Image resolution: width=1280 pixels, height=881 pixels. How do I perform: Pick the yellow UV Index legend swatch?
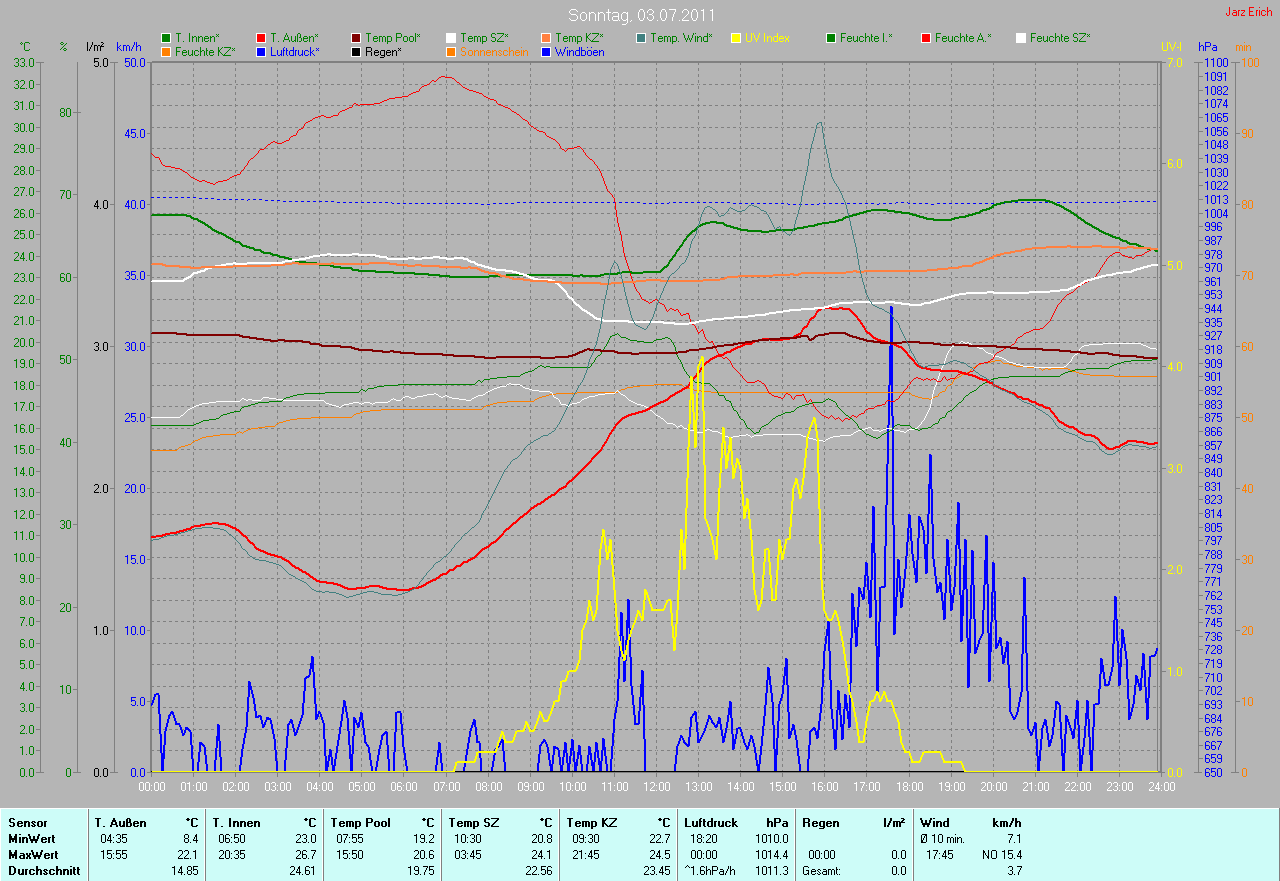pyautogui.click(x=736, y=38)
